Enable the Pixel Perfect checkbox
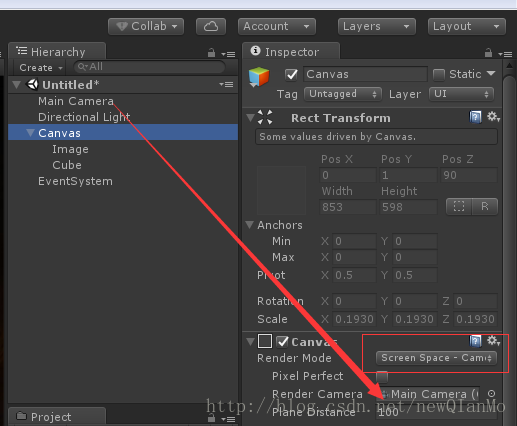This screenshot has width=517, height=426. tap(382, 376)
